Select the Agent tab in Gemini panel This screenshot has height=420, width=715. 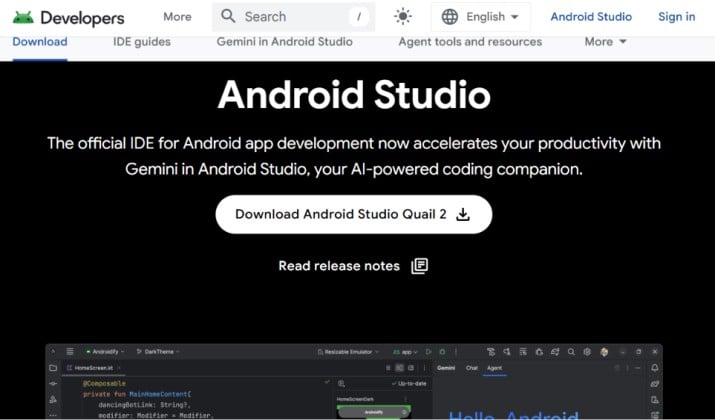[495, 368]
